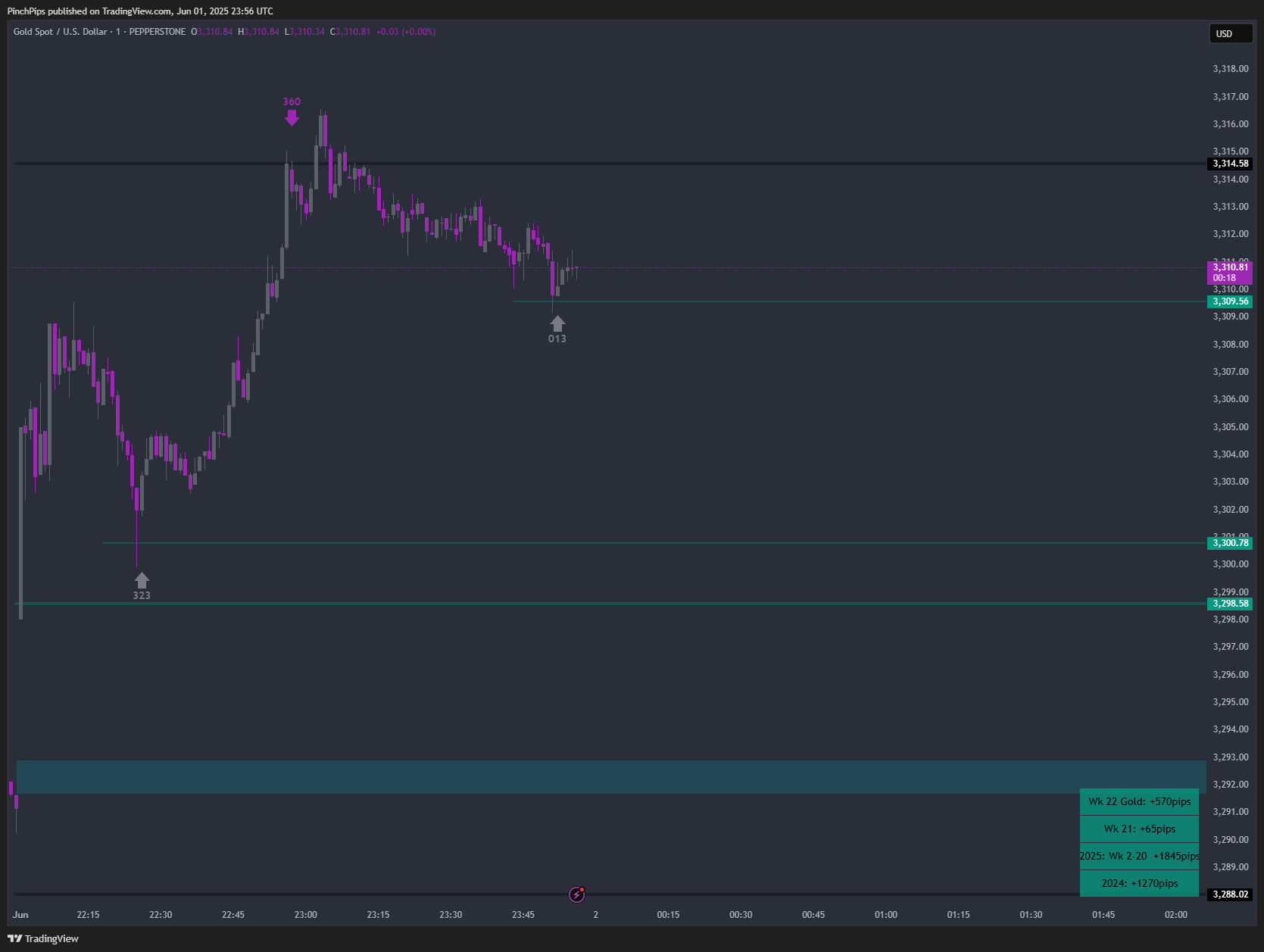Click the 22:30 time axis label
Screen dimensions: 1264x952
pos(161,915)
